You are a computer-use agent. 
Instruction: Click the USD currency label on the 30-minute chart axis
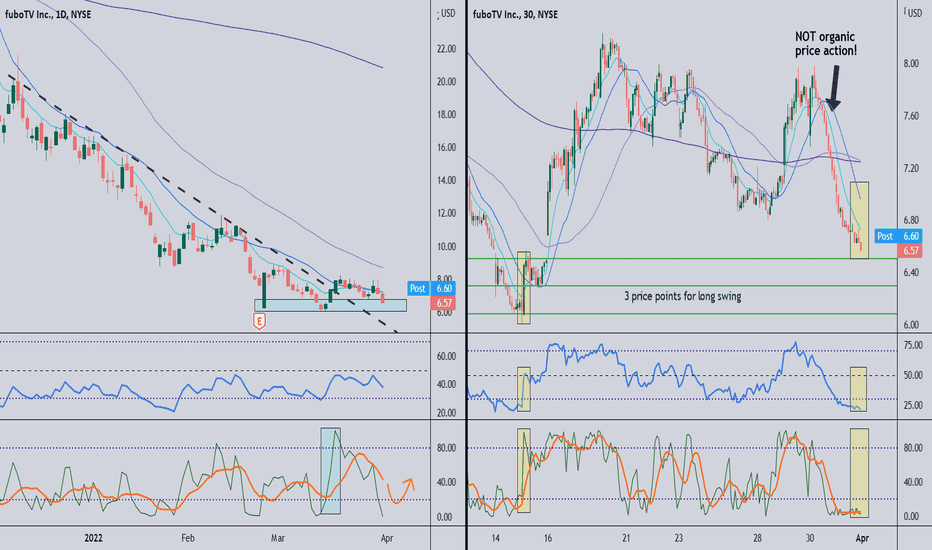914,12
